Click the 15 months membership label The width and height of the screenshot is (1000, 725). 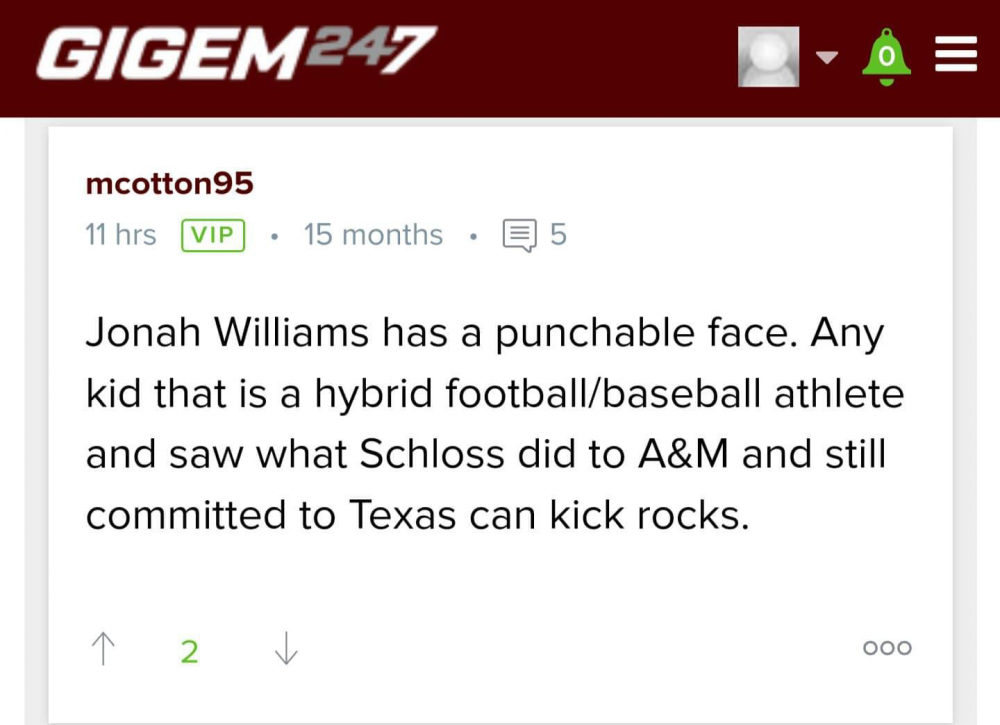(373, 235)
